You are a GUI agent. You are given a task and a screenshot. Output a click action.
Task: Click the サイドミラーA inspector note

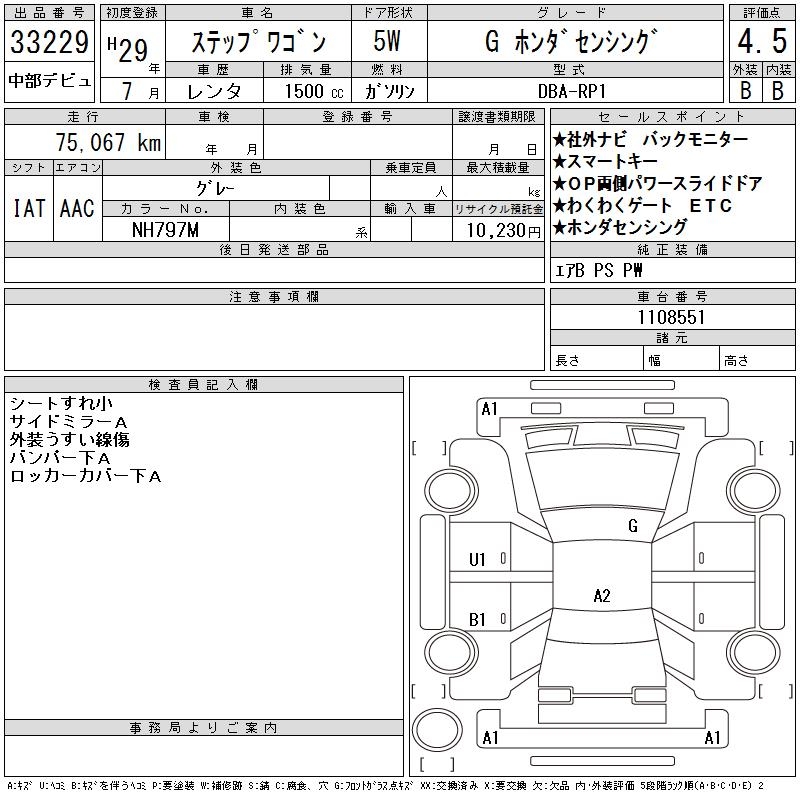[x=68, y=421]
